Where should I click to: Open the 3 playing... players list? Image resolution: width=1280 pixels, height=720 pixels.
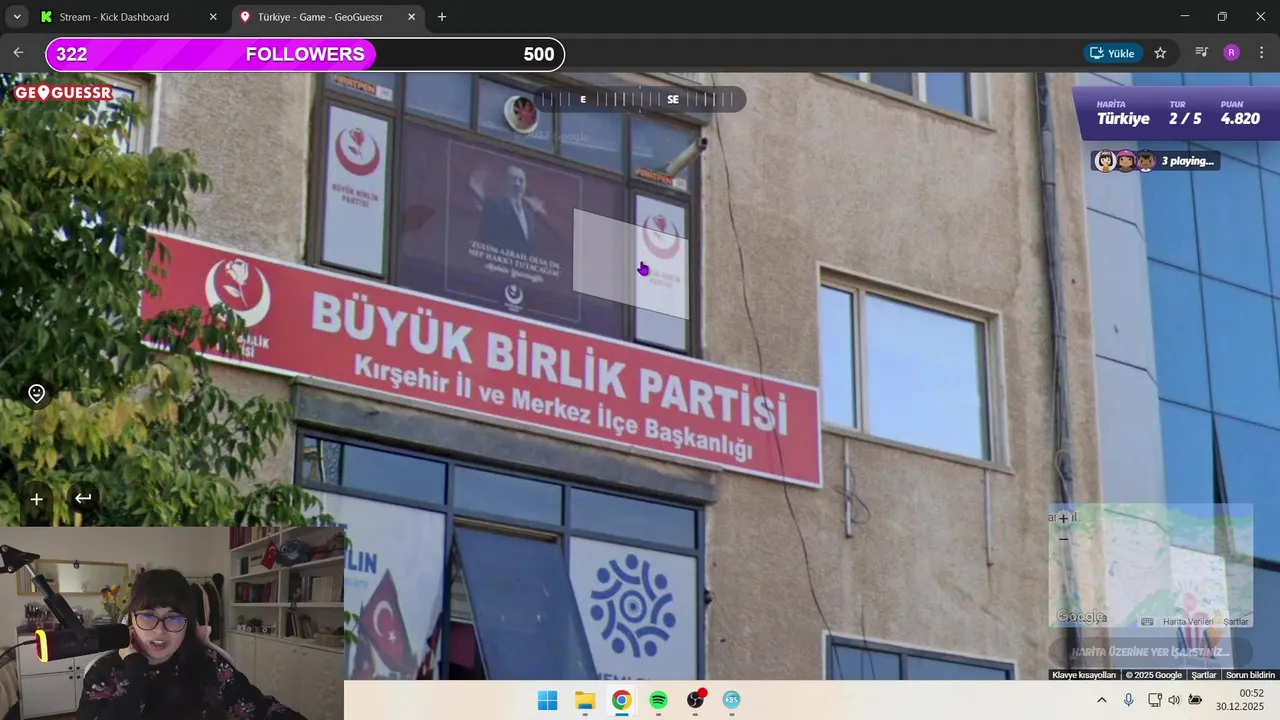(x=1156, y=161)
